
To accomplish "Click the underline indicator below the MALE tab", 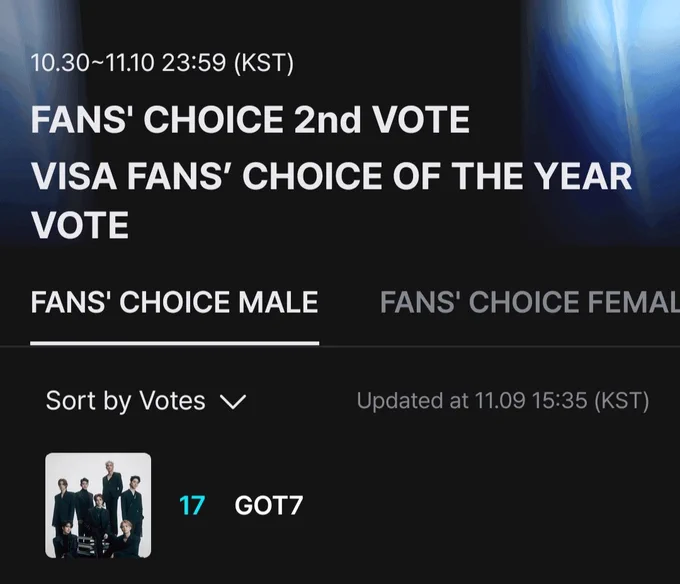I will point(175,342).
